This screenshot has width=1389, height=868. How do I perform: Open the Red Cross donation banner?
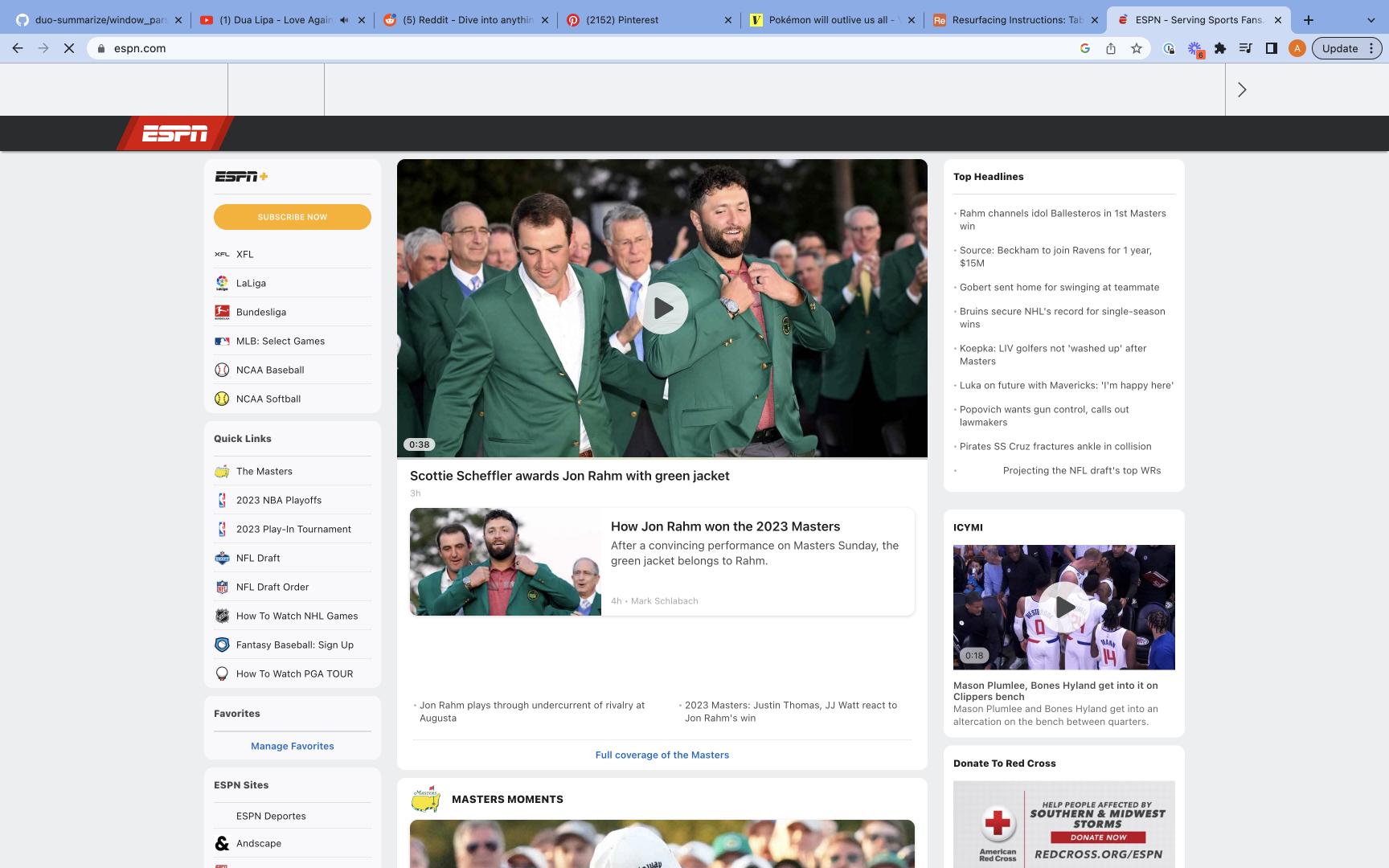pyautogui.click(x=1063, y=824)
